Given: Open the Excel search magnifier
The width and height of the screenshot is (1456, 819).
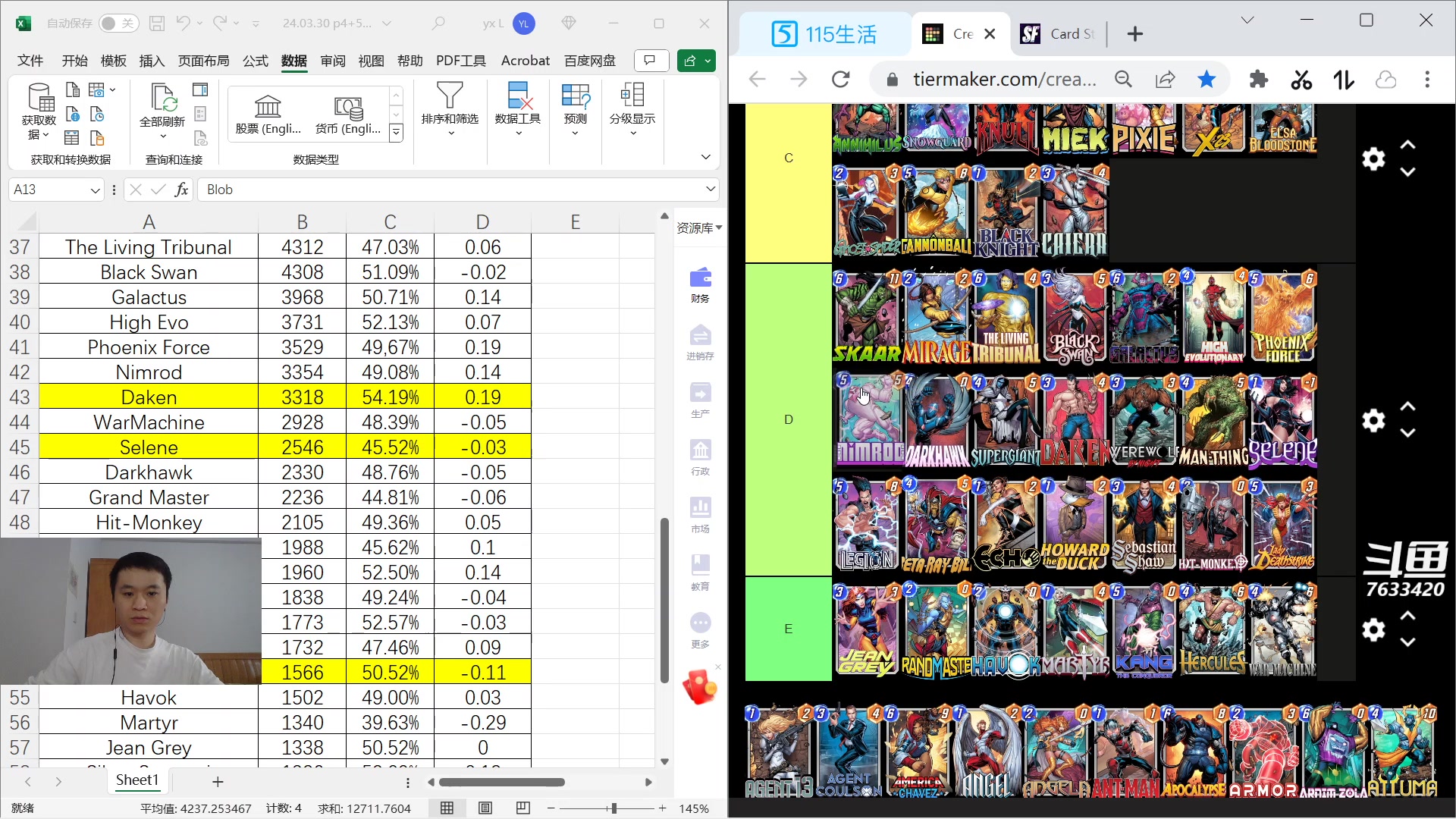Looking at the screenshot, I should tap(438, 24).
